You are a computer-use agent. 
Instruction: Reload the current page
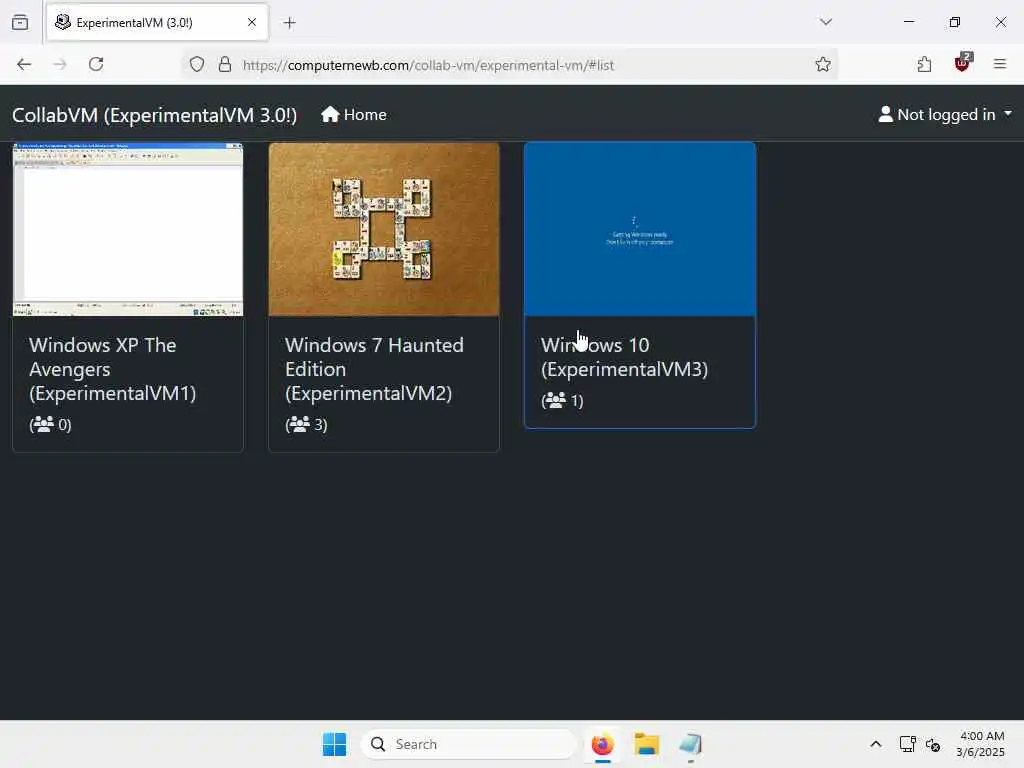click(x=96, y=64)
